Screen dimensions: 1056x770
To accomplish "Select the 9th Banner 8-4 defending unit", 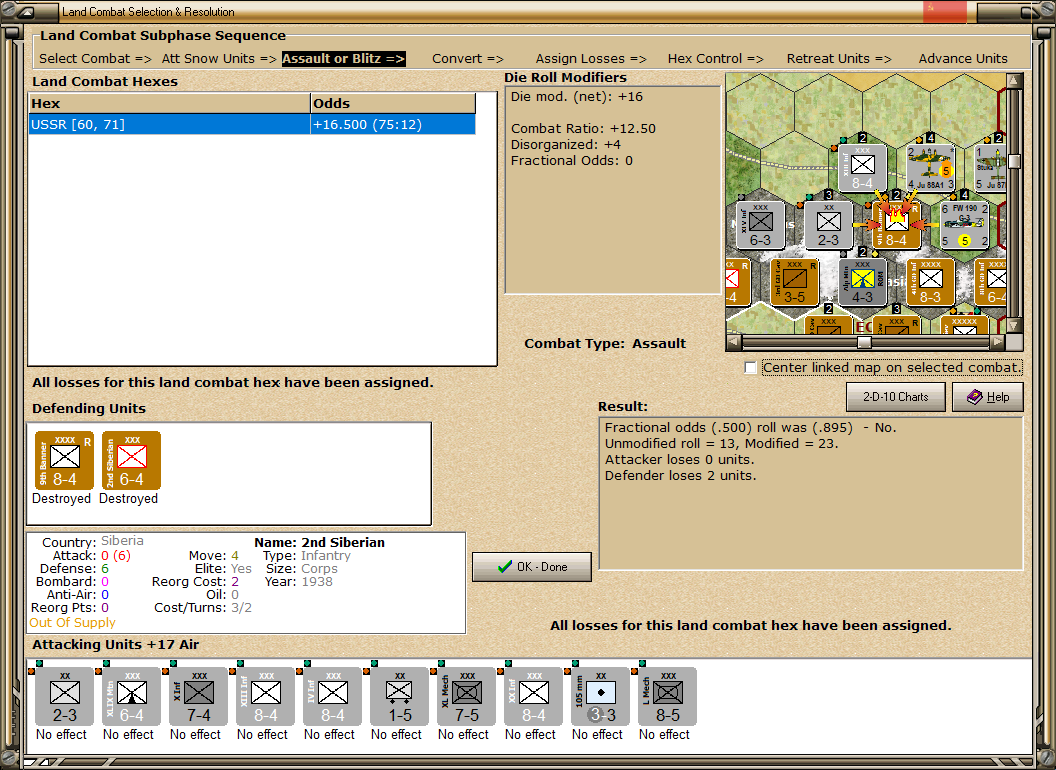I will pos(65,461).
